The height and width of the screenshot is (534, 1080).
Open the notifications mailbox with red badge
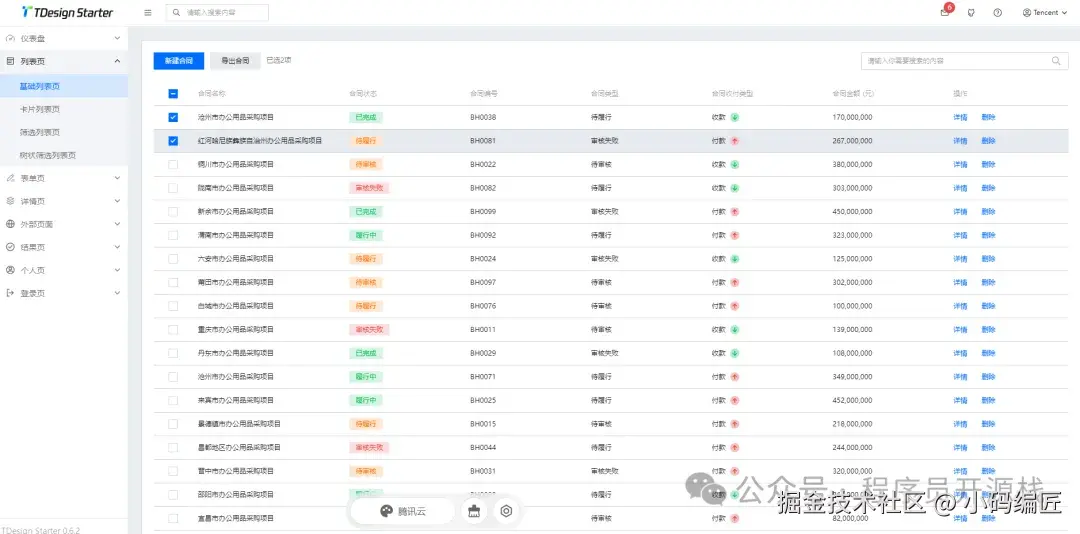point(944,12)
